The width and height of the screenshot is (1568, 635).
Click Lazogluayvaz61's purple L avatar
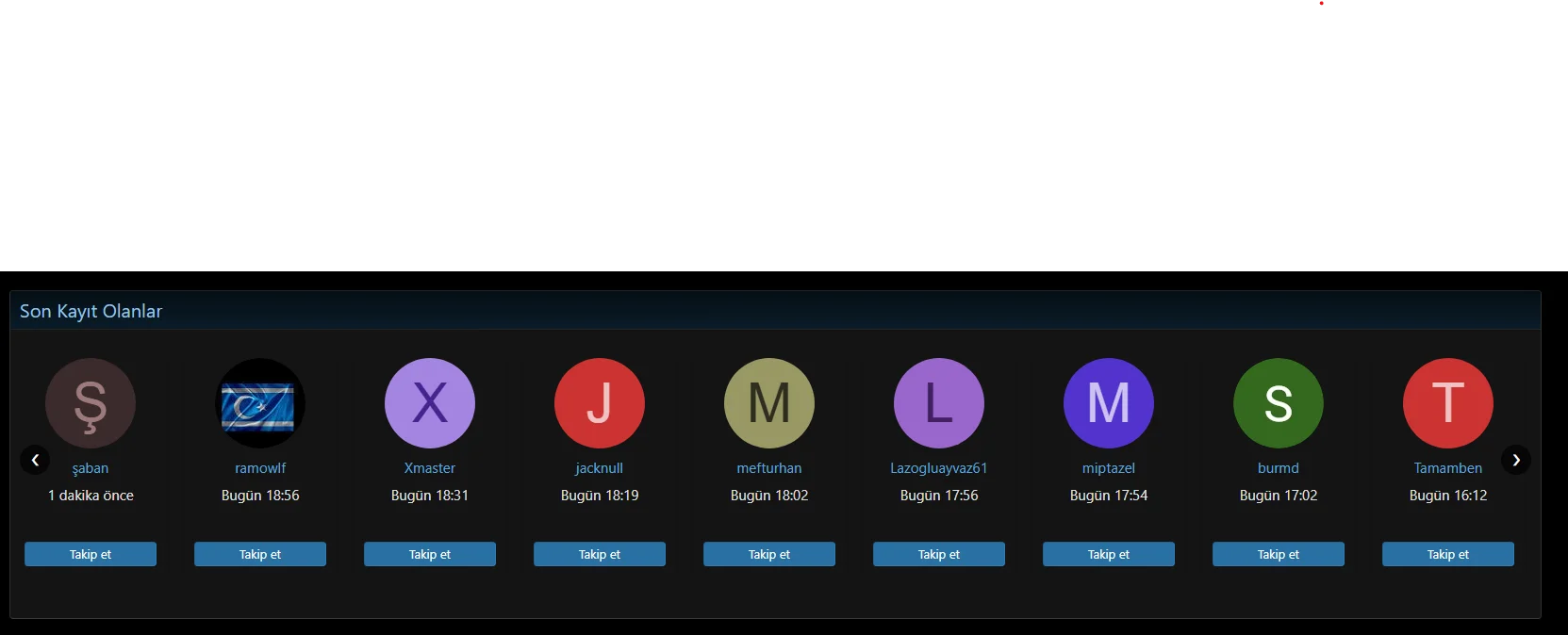pyautogui.click(x=939, y=403)
